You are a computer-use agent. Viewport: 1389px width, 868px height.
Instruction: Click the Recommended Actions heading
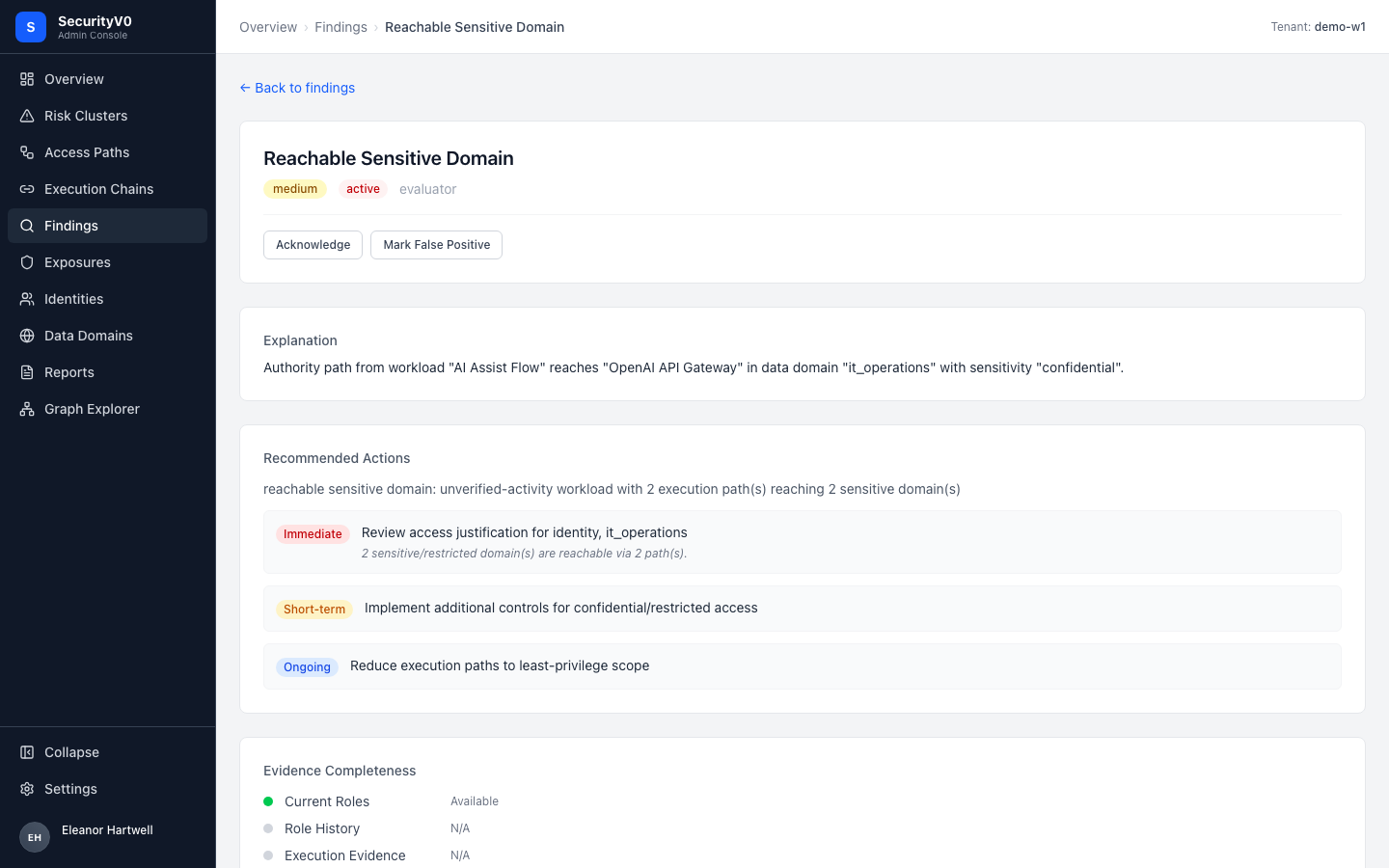pos(337,458)
